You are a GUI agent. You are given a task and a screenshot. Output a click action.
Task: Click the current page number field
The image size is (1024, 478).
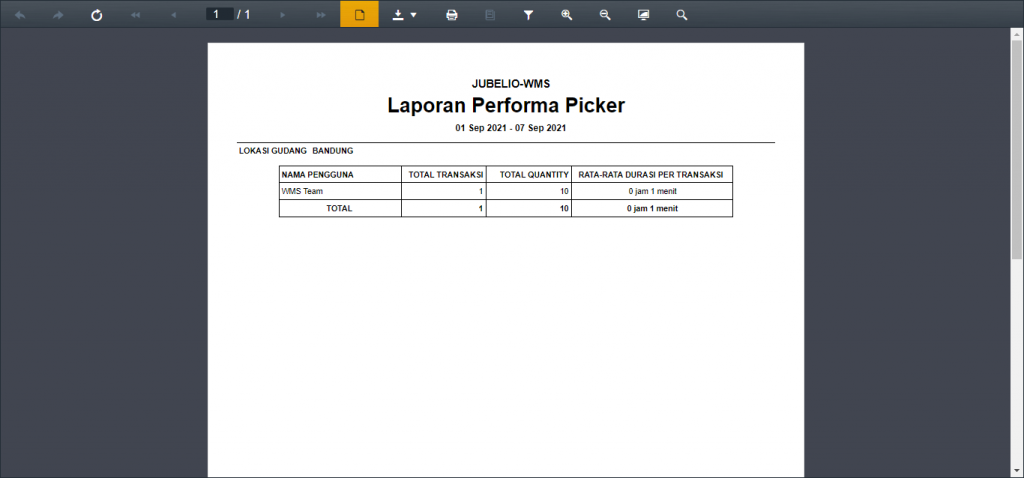point(219,14)
